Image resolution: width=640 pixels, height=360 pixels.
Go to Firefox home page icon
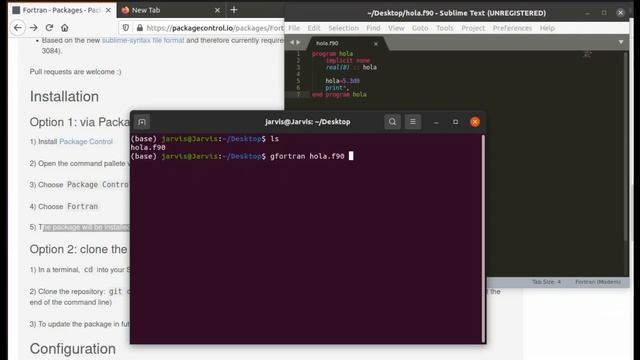[64, 28]
